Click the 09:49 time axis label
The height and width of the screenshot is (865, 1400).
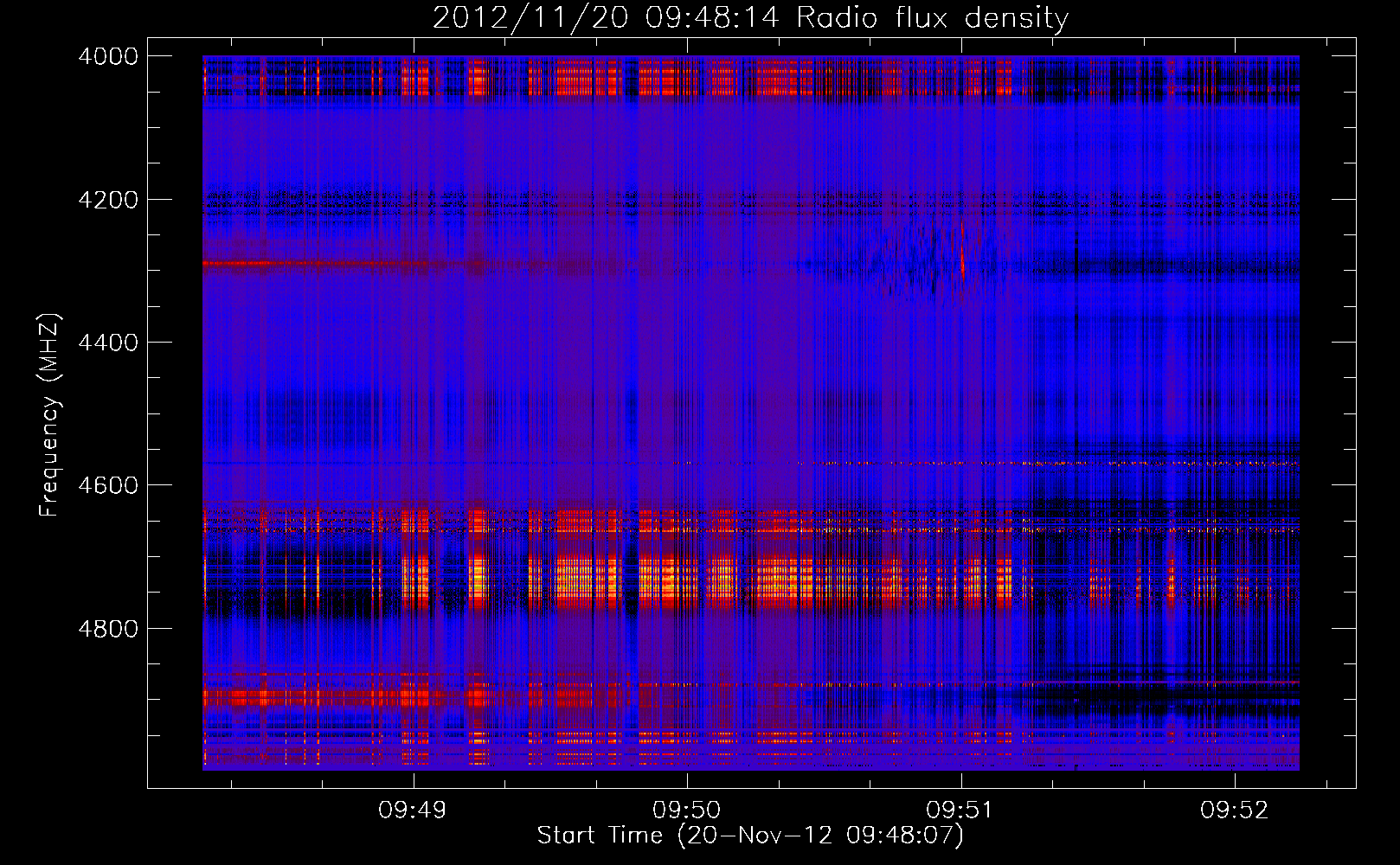[413, 811]
